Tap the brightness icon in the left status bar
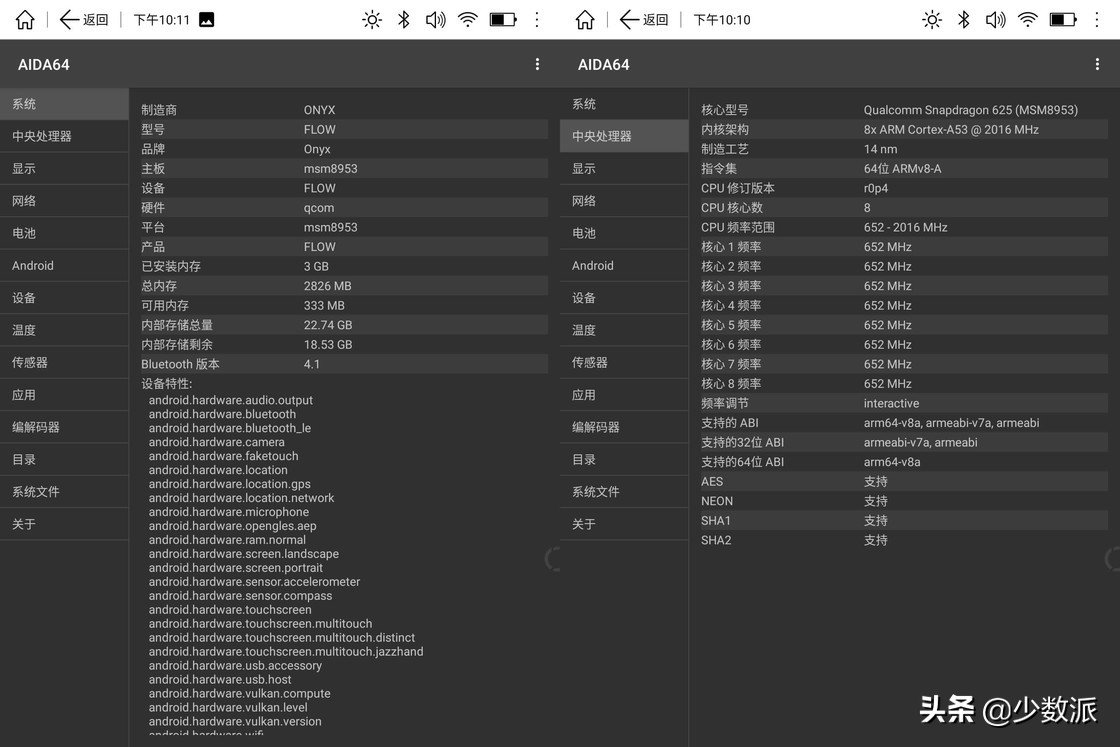 pyautogui.click(x=372, y=19)
